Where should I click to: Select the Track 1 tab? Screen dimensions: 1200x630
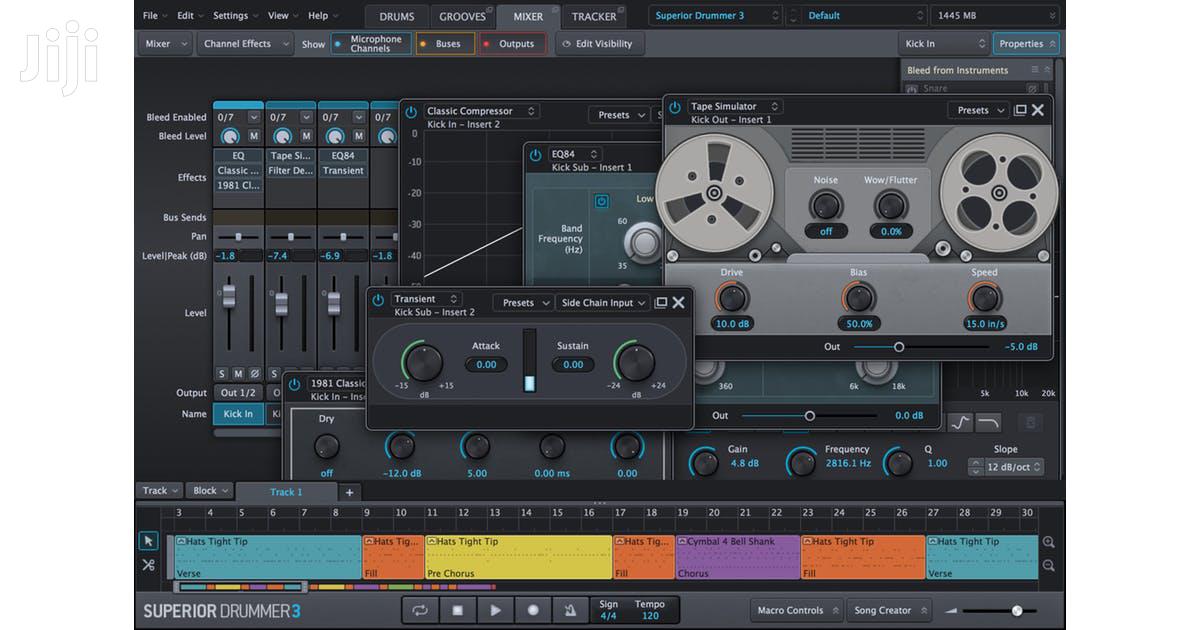point(285,492)
